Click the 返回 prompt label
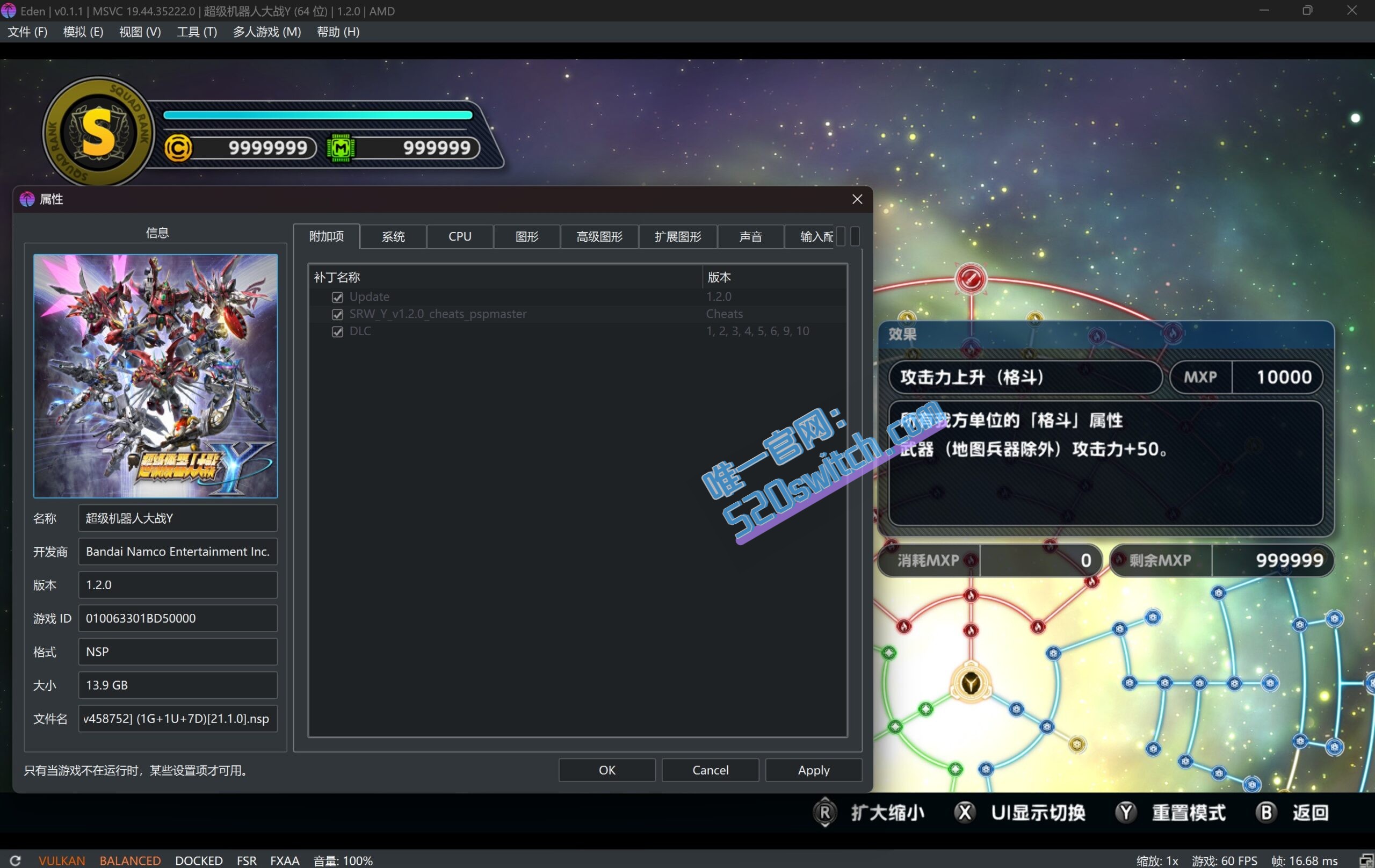This screenshot has width=1375, height=868. [x=1311, y=812]
